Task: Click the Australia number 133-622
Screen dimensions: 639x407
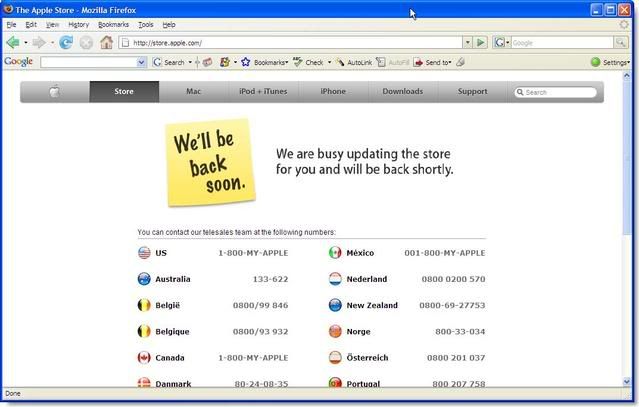Action: pos(270,279)
